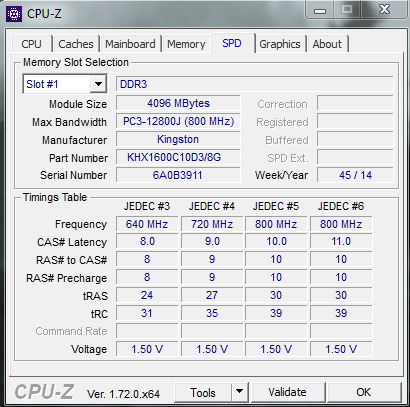The image size is (410, 407).
Task: Click the 640 MHz frequency cell
Action: (x=147, y=224)
